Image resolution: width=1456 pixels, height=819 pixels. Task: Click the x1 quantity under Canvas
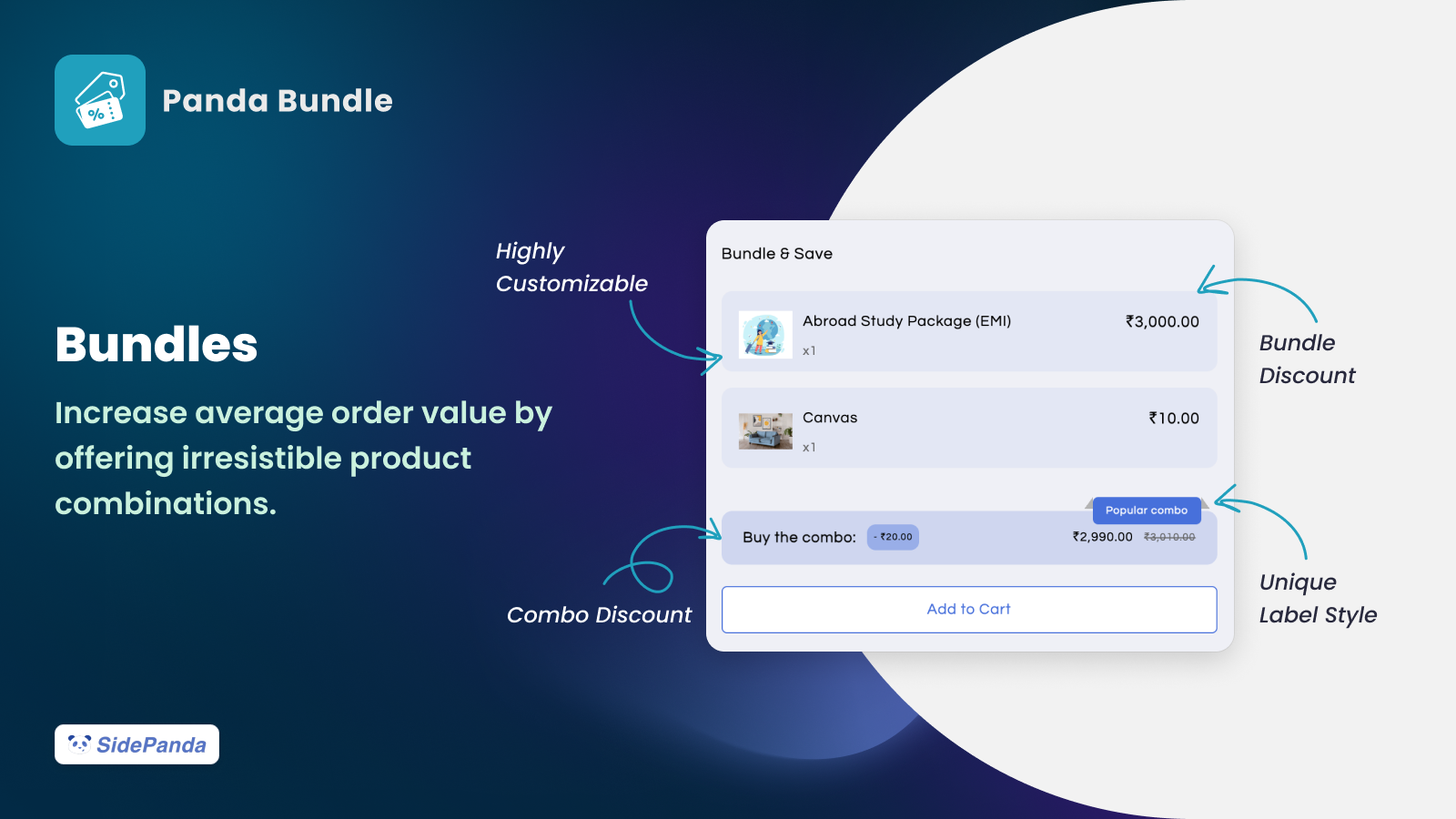[808, 447]
